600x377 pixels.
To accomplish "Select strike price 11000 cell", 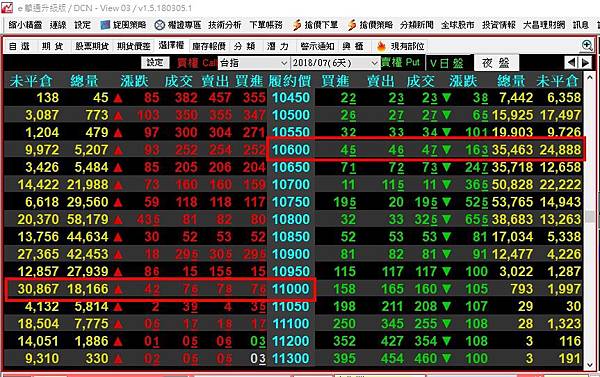I will tap(291, 289).
